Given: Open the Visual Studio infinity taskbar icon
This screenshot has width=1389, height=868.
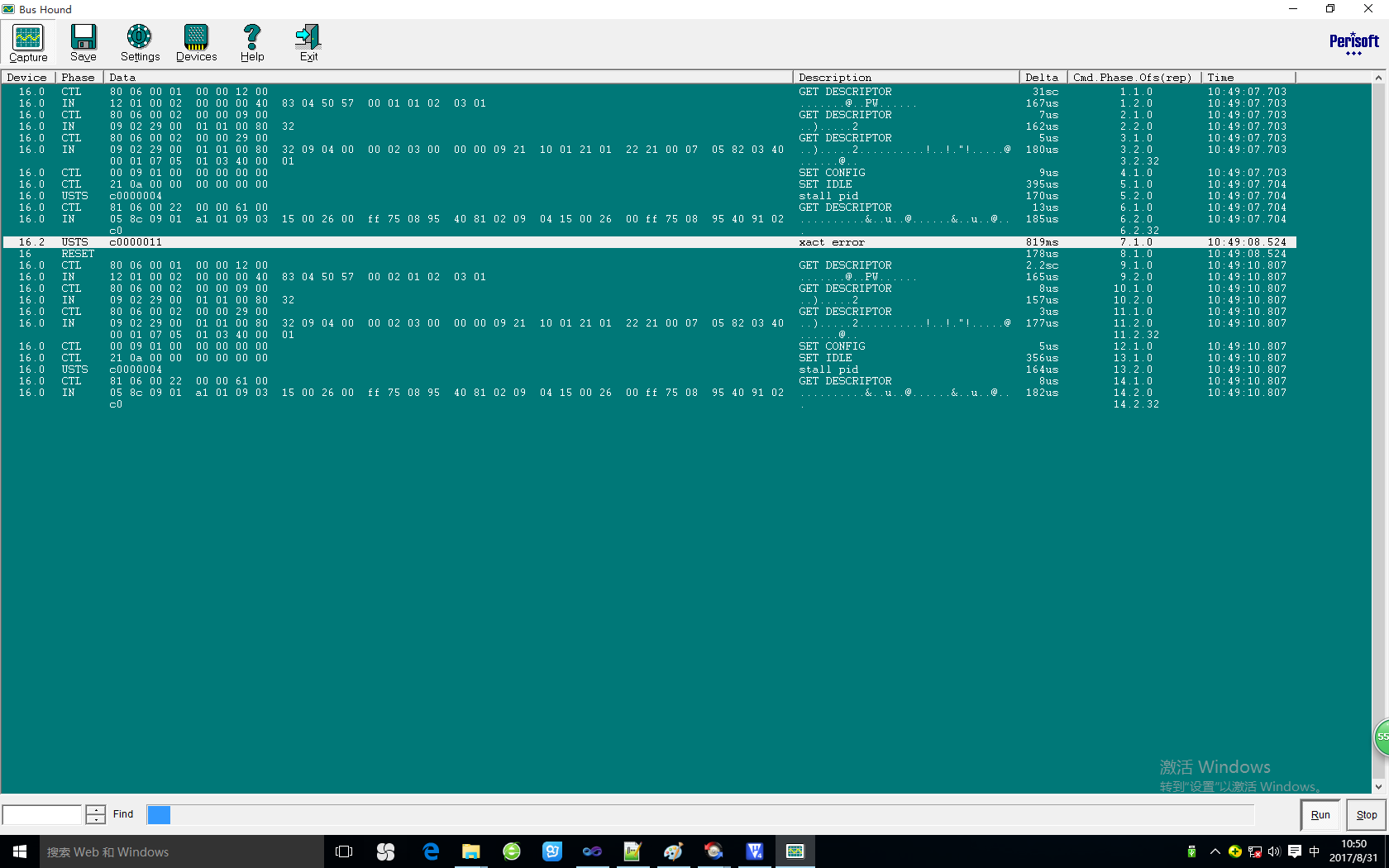Looking at the screenshot, I should click(592, 851).
